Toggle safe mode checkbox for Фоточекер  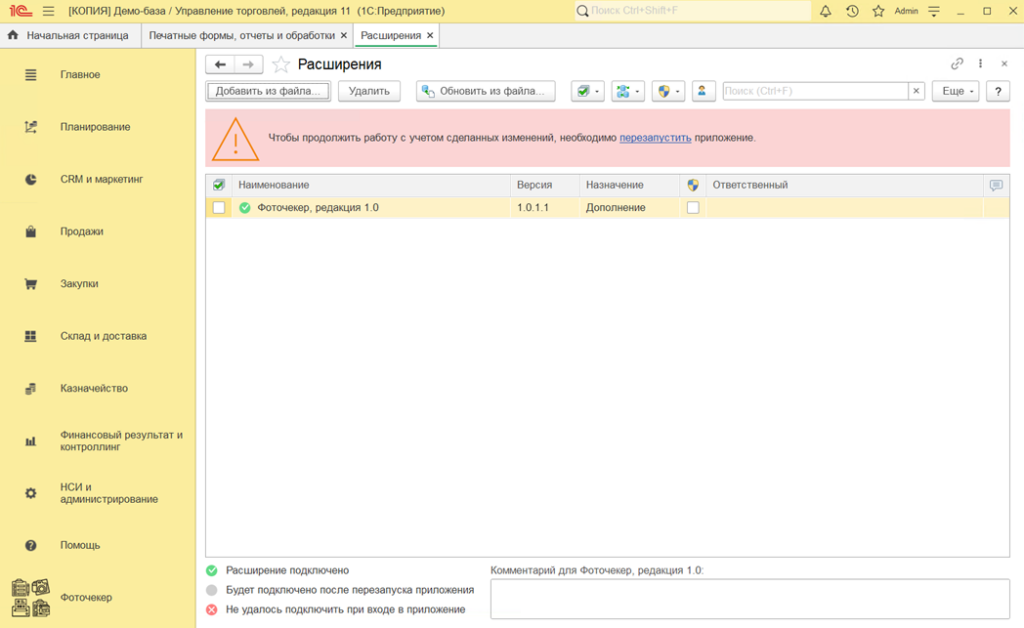(693, 208)
